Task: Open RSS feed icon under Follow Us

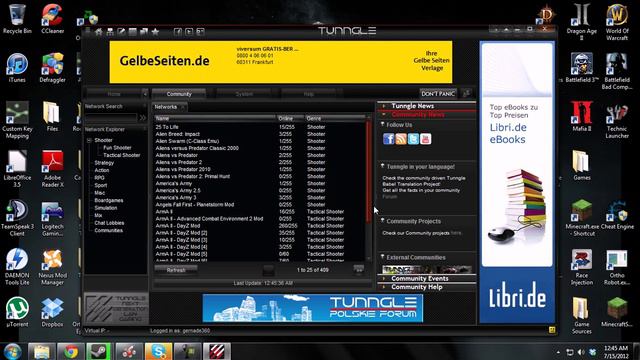Action: tap(401, 139)
